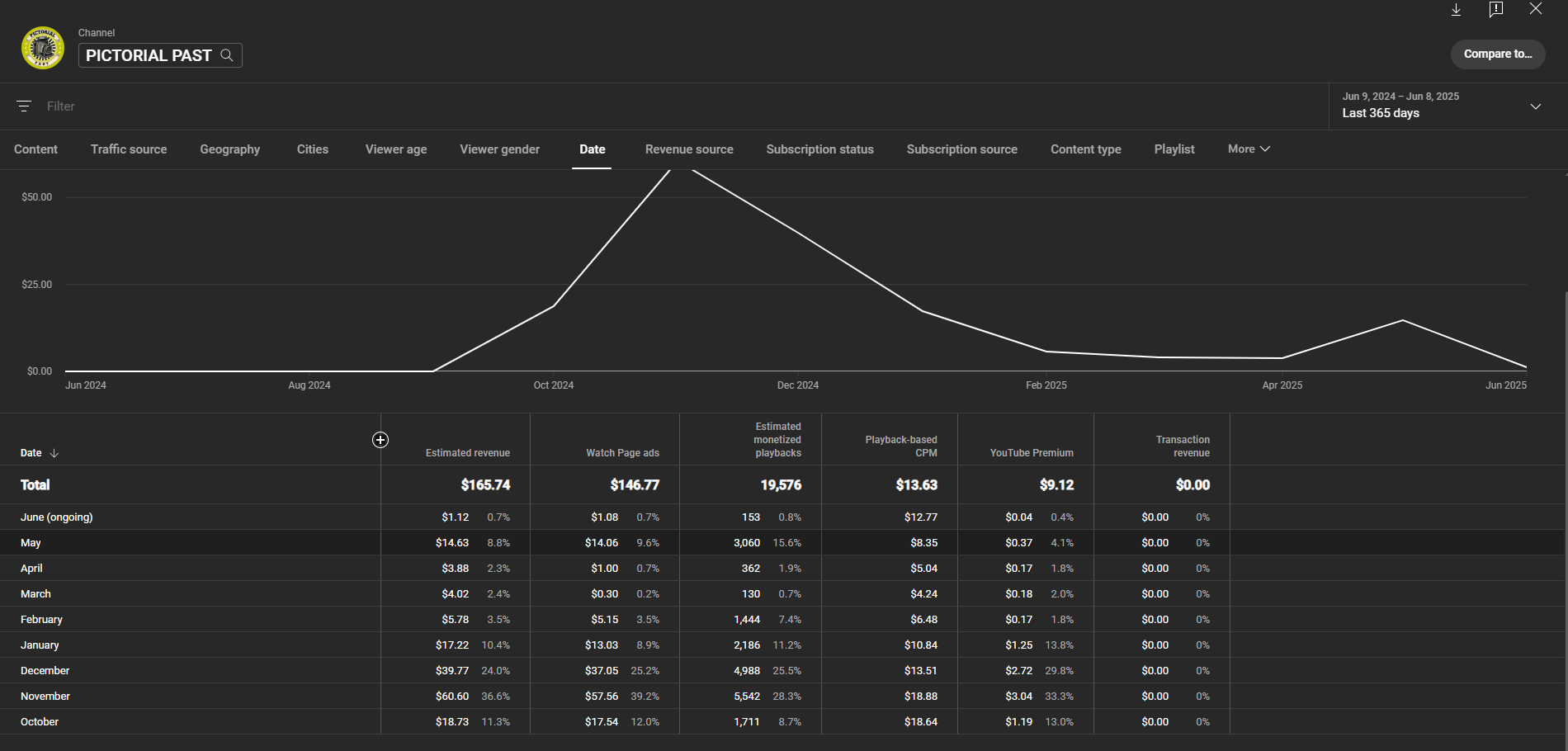This screenshot has width=1568, height=751.
Task: Sort by YouTube Premium column header
Action: click(1032, 453)
